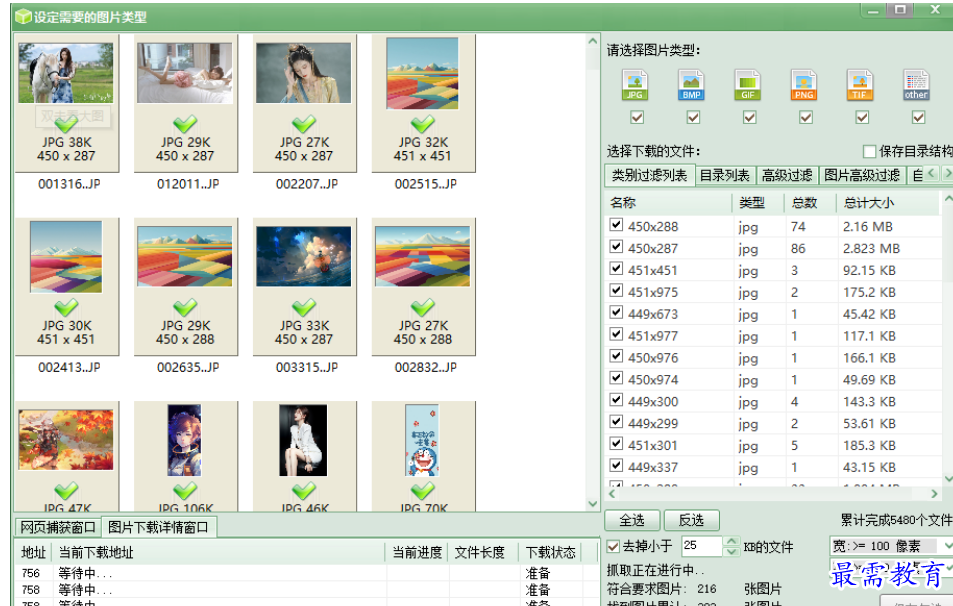Click the PNG file type icon
Viewport: 953px width, 606px height.
pyautogui.click(x=804, y=84)
